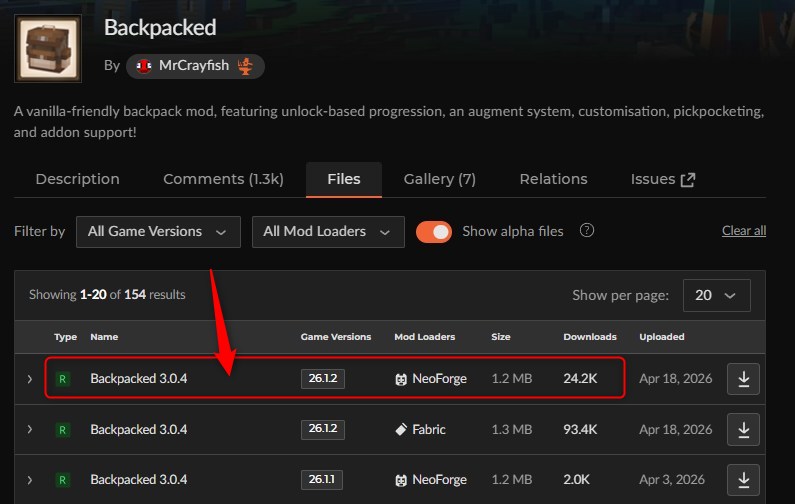Open Backpacked 3.0.4 file for Fabric
Screen dimensions: 795x504
coord(138,429)
